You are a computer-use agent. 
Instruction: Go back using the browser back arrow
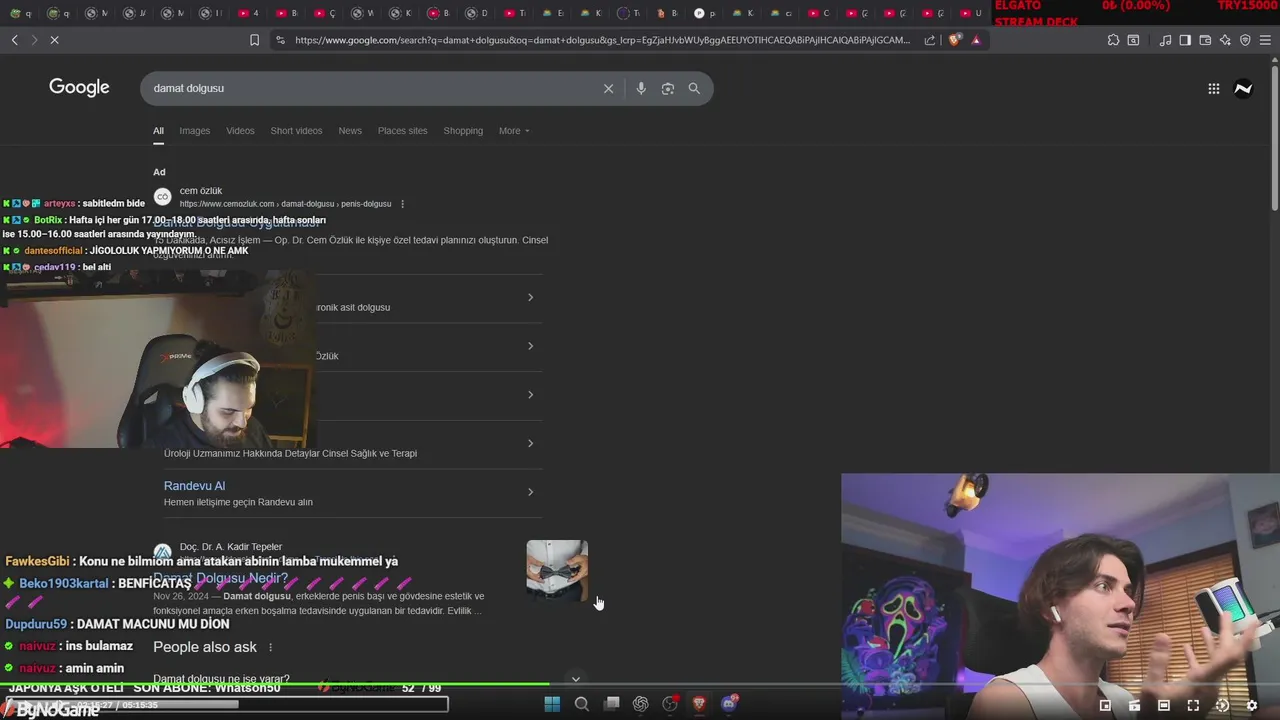tap(15, 40)
